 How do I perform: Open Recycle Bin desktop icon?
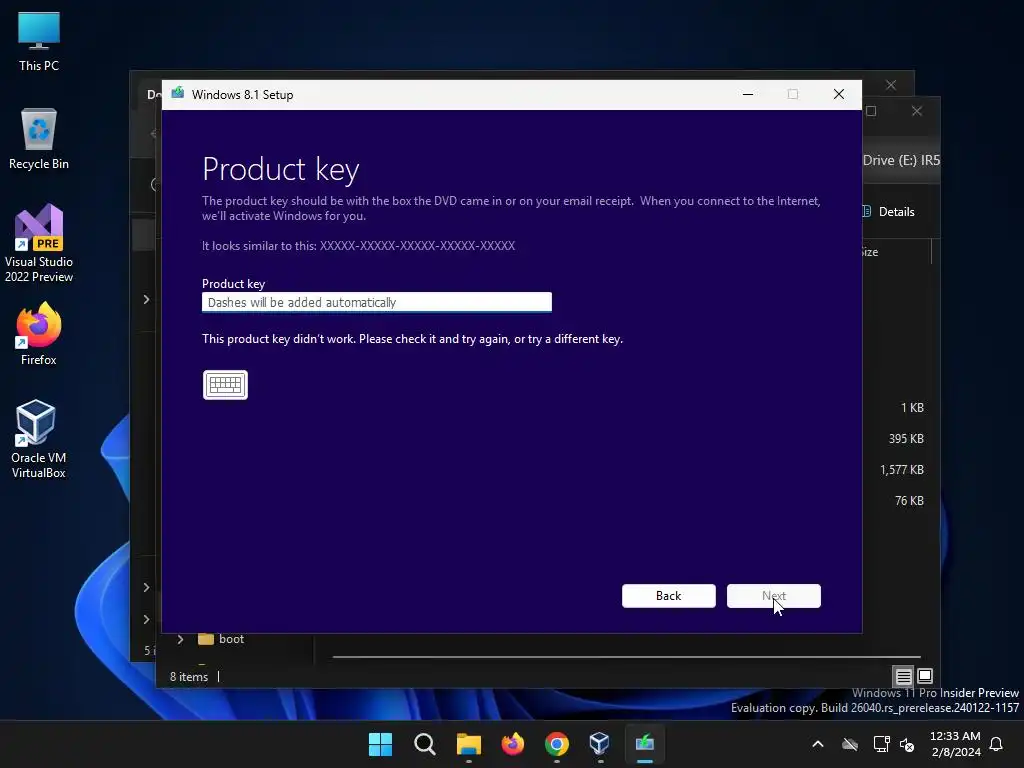click(39, 139)
